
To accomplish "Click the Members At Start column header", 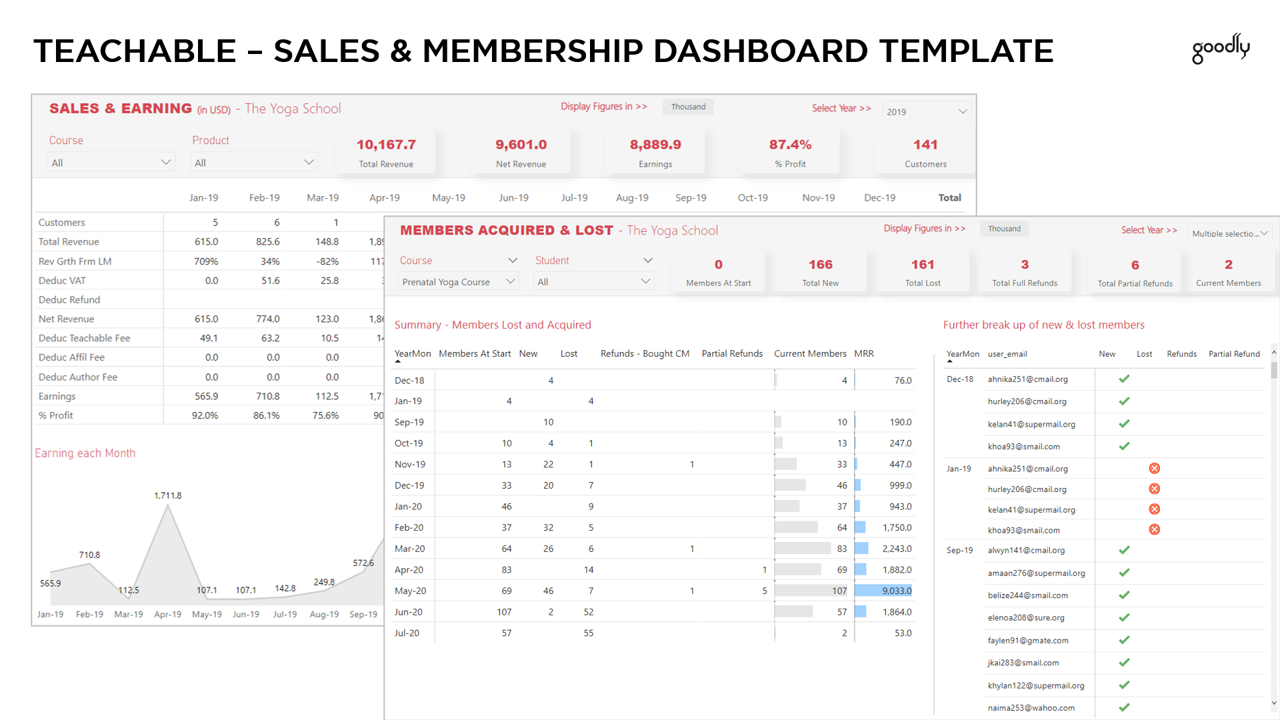I will [475, 353].
